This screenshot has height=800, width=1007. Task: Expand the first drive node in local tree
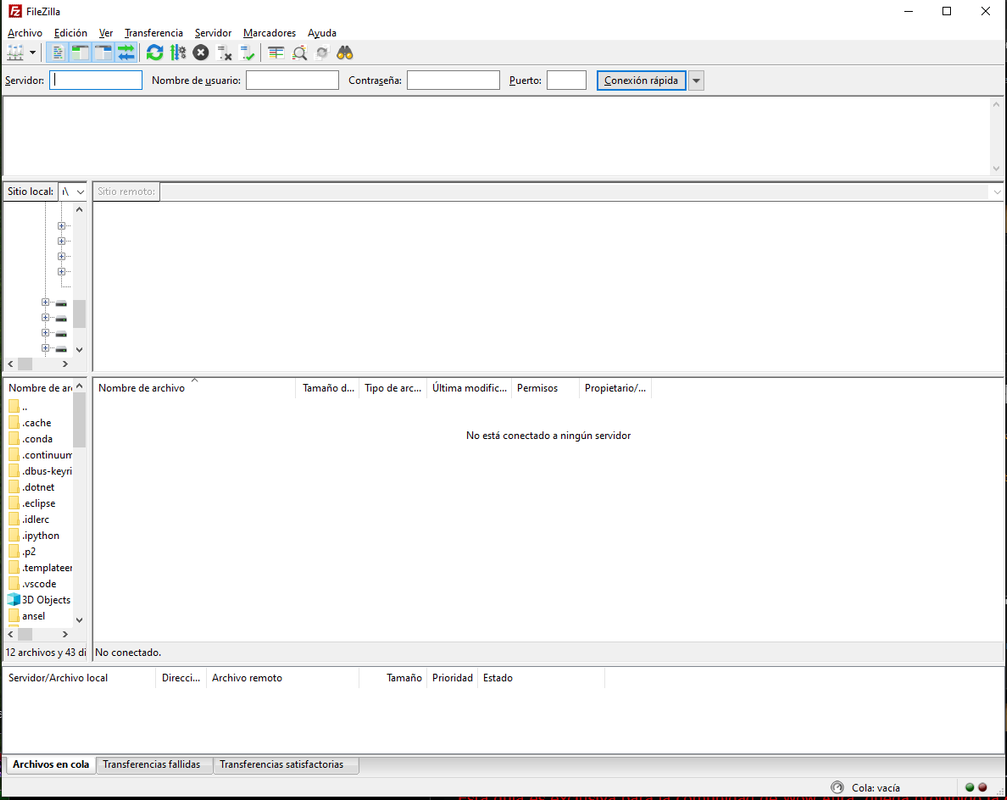(x=45, y=302)
